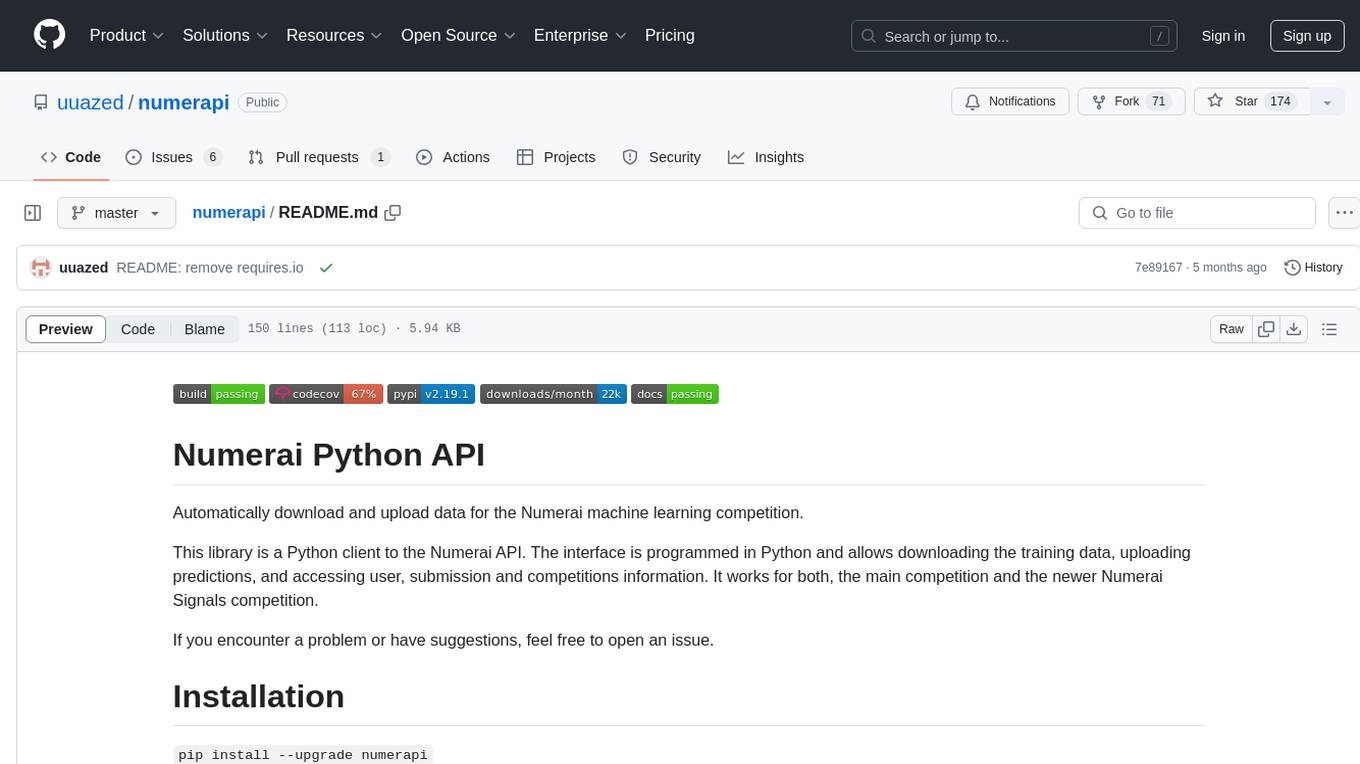The image size is (1360, 764).
Task: Click the build passing badge
Action: [x=219, y=394]
